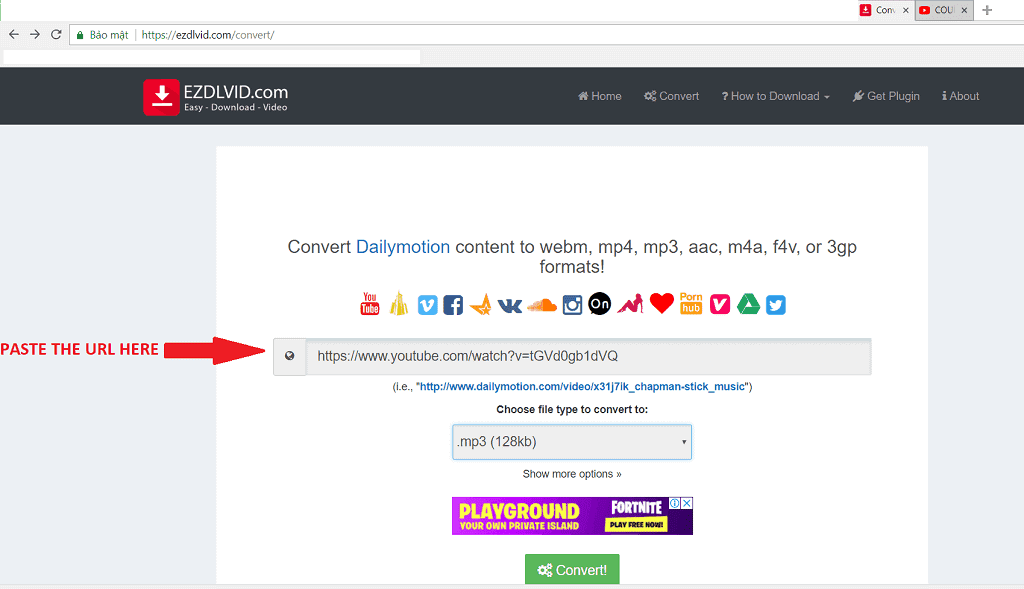
Task: Click the 'Play Free Now!' ad button
Action: [637, 524]
